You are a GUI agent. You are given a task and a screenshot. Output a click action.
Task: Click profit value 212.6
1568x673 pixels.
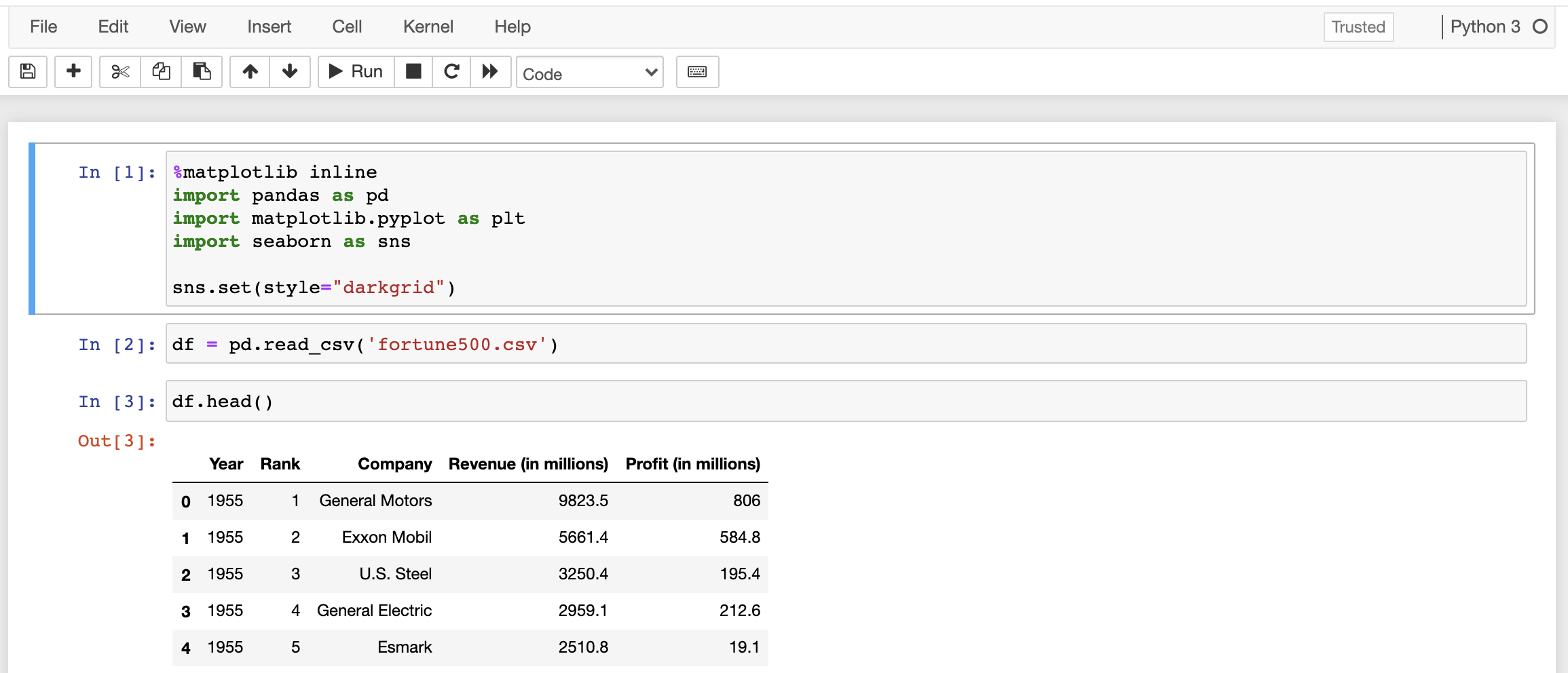point(740,611)
